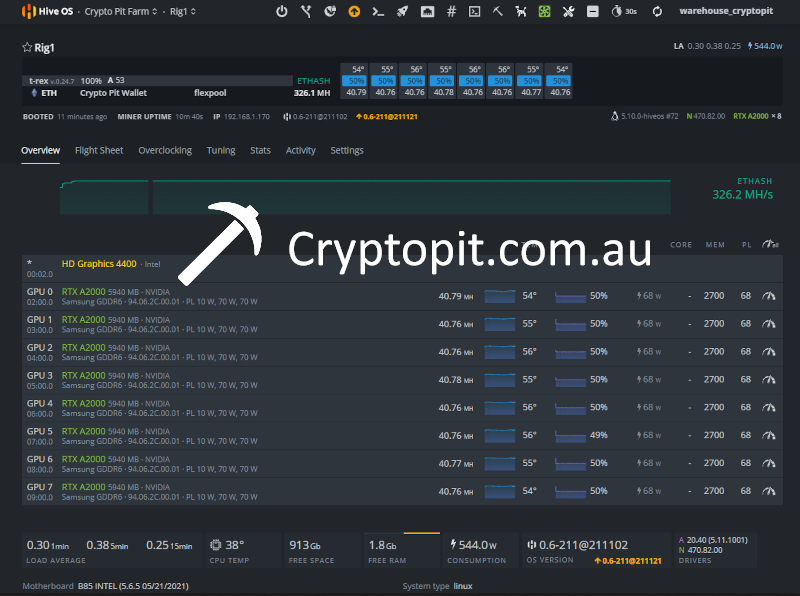Viewport: 800px width, 596px height.
Task: Click the Hive OS logo
Action: [x=47, y=11]
